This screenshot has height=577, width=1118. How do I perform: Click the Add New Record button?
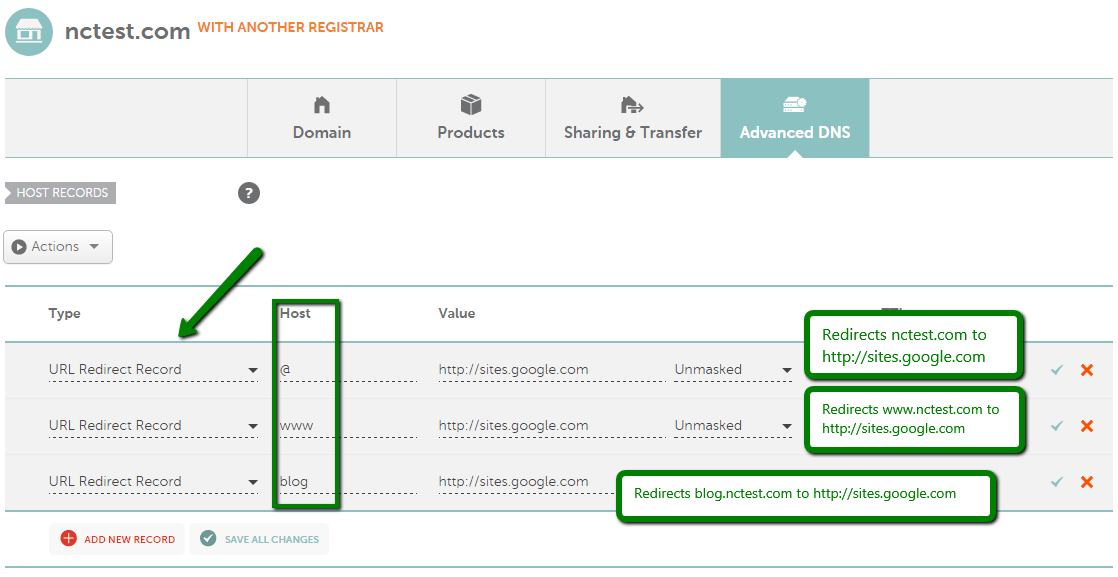tap(118, 539)
